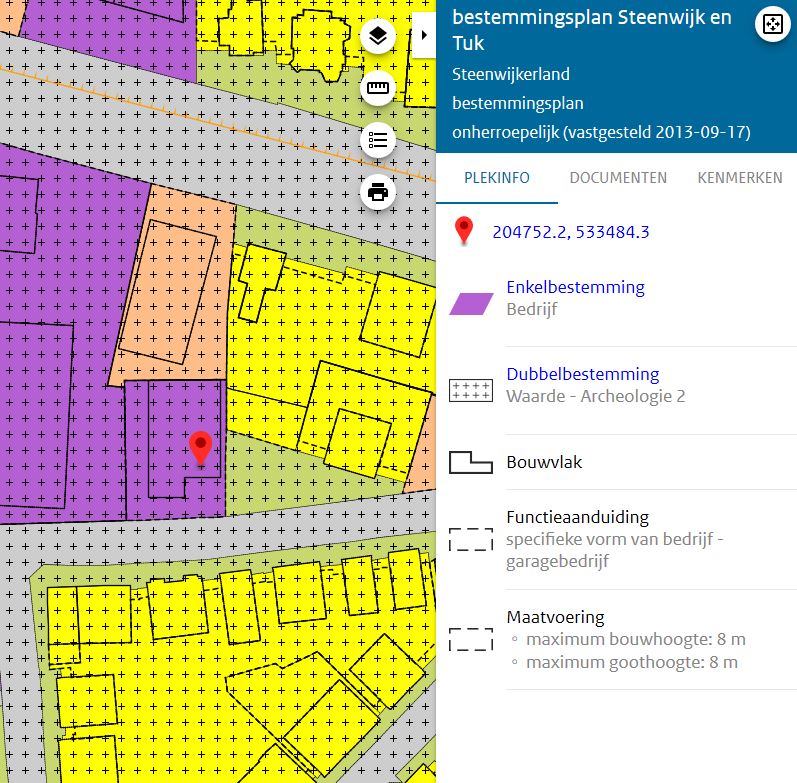Click the purple Bedrijf color swatch
The image size is (797, 783).
point(471,304)
